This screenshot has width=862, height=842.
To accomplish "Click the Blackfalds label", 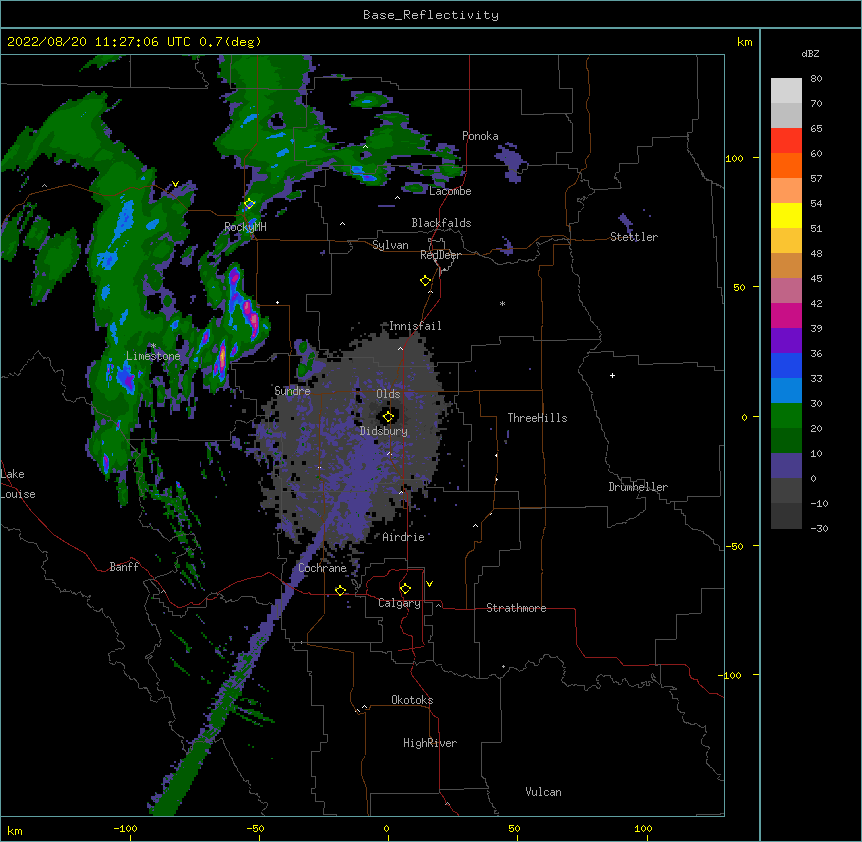I will coord(441,223).
